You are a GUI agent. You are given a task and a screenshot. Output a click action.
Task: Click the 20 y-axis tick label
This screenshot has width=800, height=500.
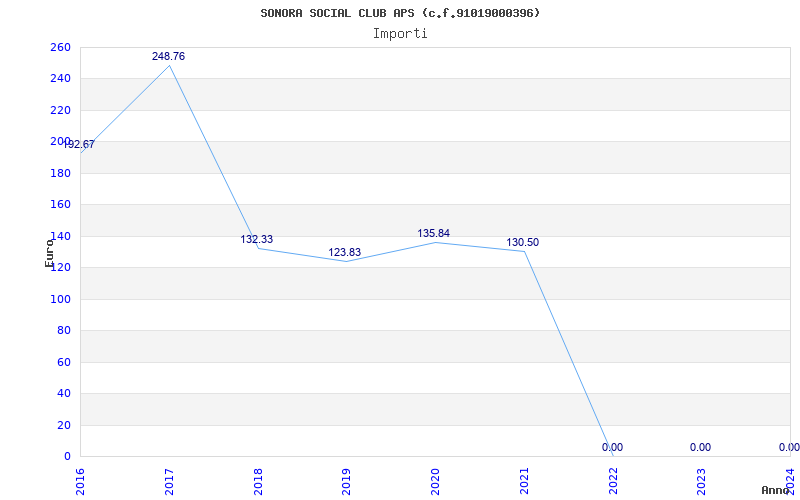pyautogui.click(x=63, y=425)
